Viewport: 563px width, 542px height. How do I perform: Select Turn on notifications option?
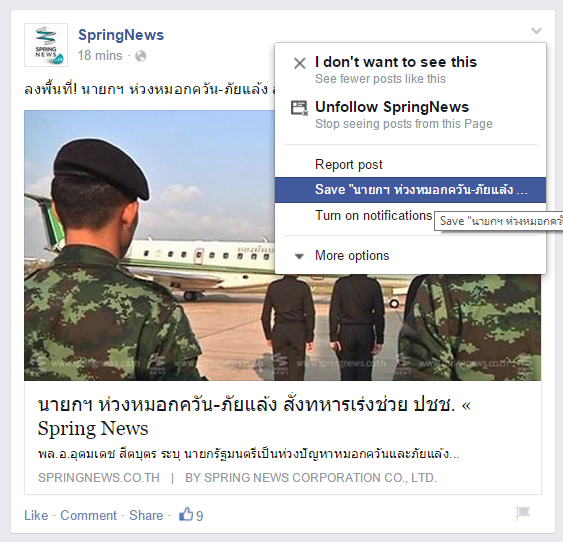pyautogui.click(x=373, y=216)
